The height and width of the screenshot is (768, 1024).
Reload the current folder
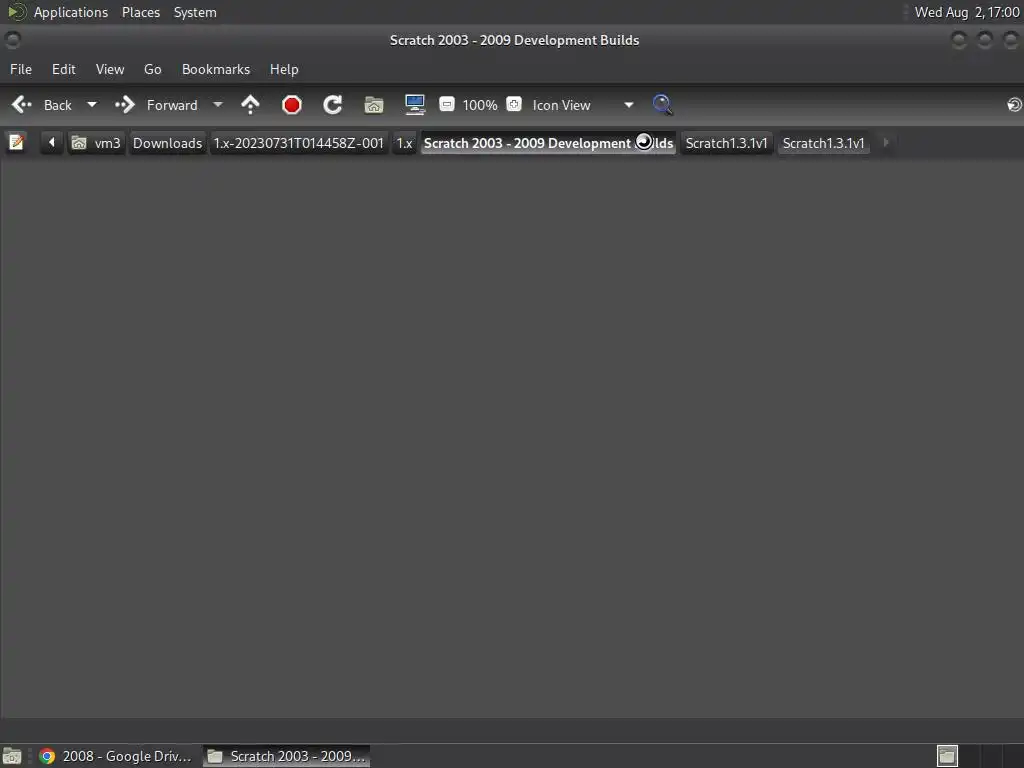point(333,105)
